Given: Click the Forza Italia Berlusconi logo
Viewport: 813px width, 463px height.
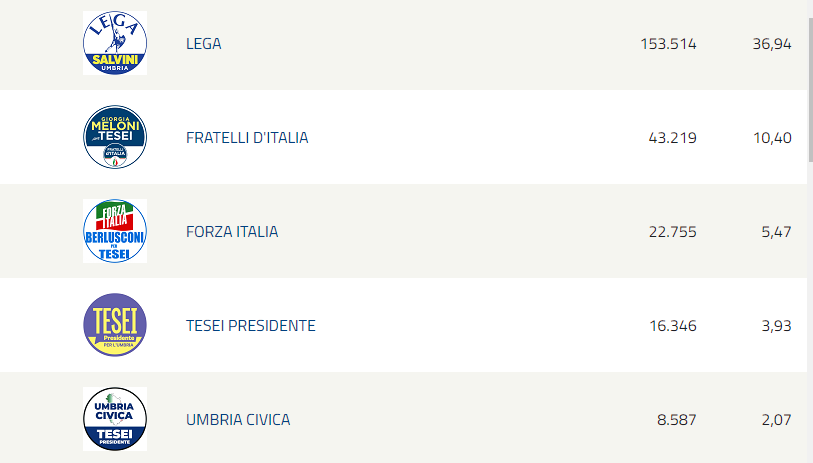Looking at the screenshot, I should pyautogui.click(x=115, y=231).
